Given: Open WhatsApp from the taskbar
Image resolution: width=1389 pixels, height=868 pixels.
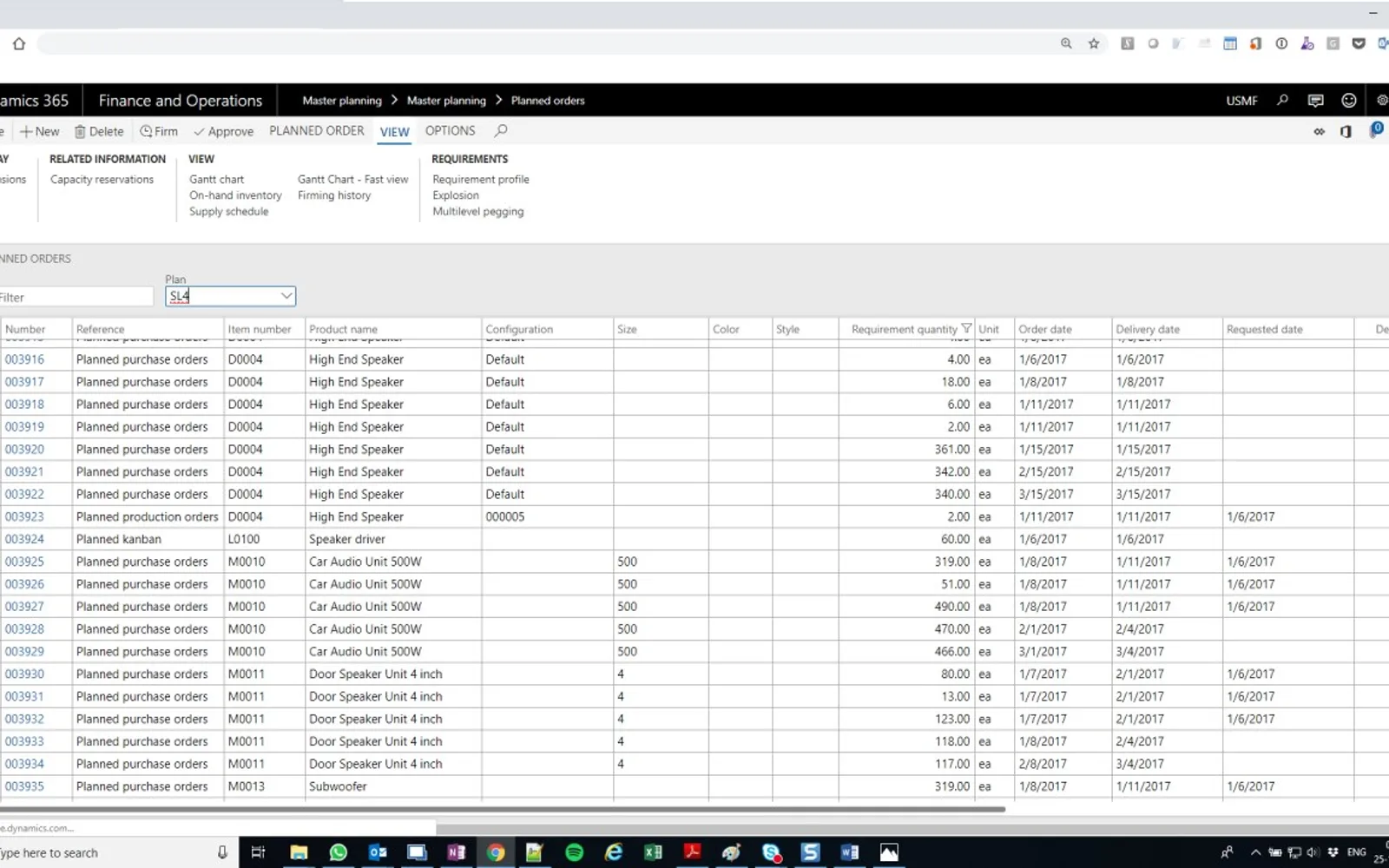Looking at the screenshot, I should click(x=339, y=852).
